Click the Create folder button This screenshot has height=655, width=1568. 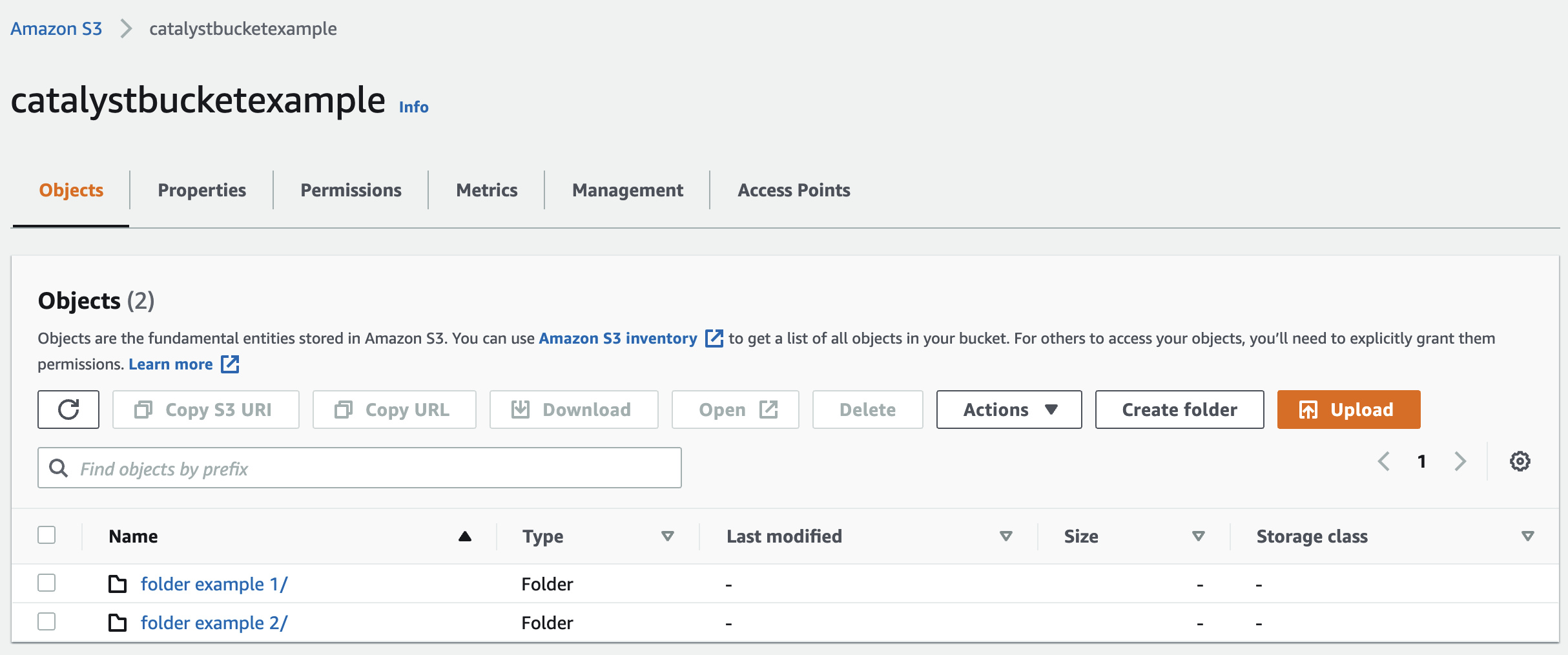coord(1179,410)
